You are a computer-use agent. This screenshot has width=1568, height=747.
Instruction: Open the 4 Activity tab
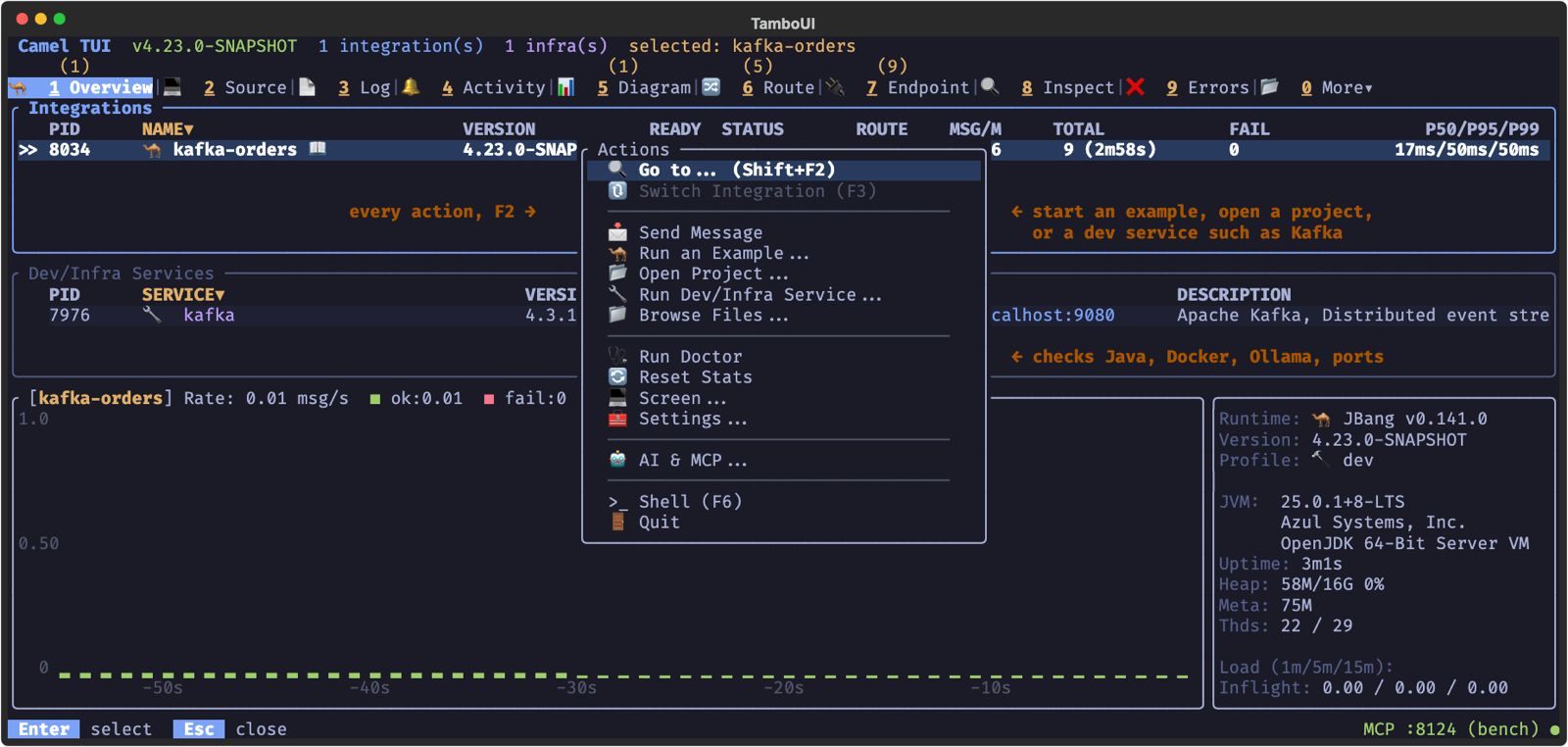(493, 87)
